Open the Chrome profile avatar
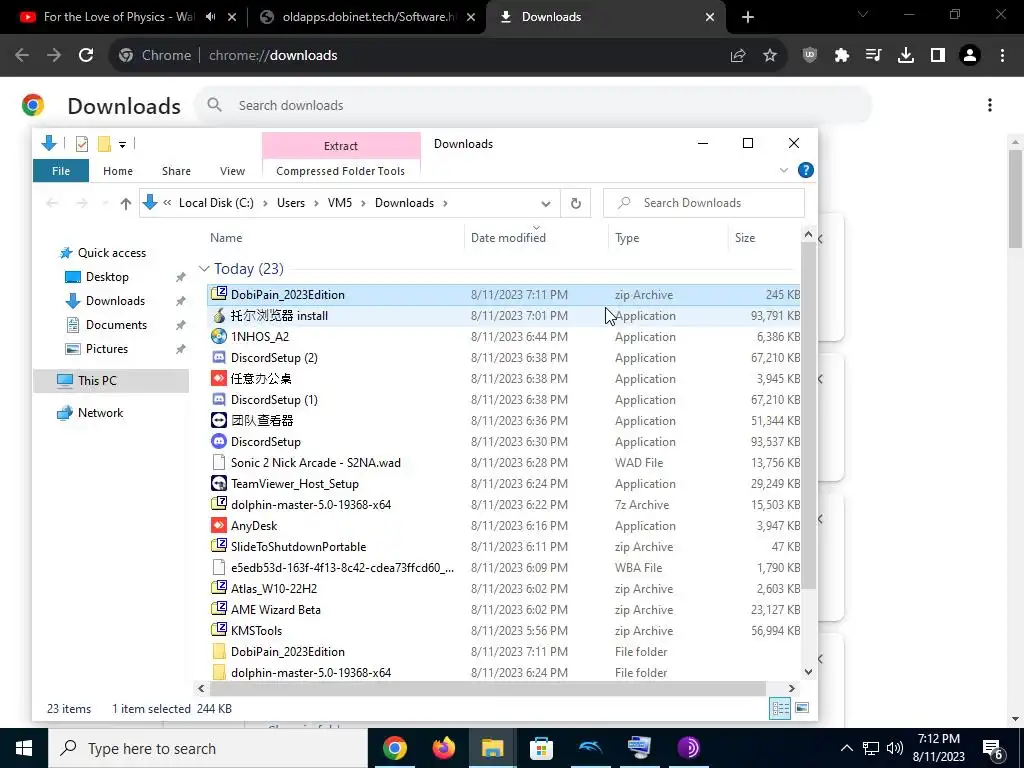1024x768 pixels. pos(970,56)
